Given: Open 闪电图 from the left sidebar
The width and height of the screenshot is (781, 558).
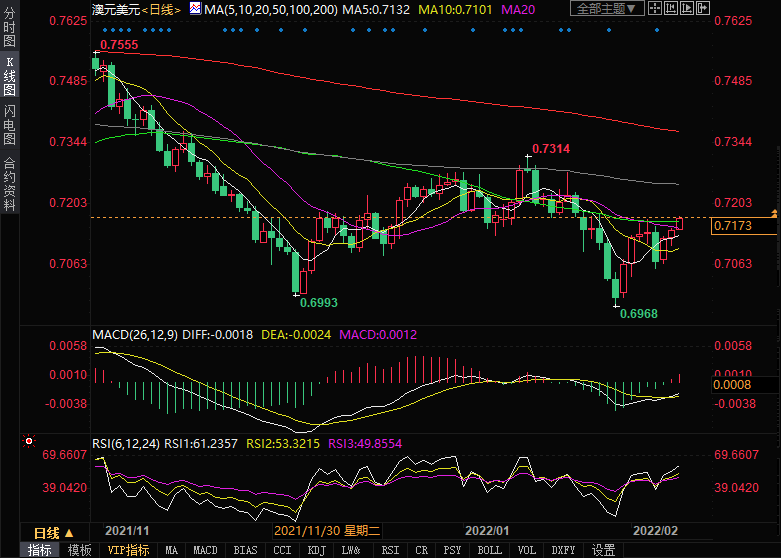Looking at the screenshot, I should [9, 124].
